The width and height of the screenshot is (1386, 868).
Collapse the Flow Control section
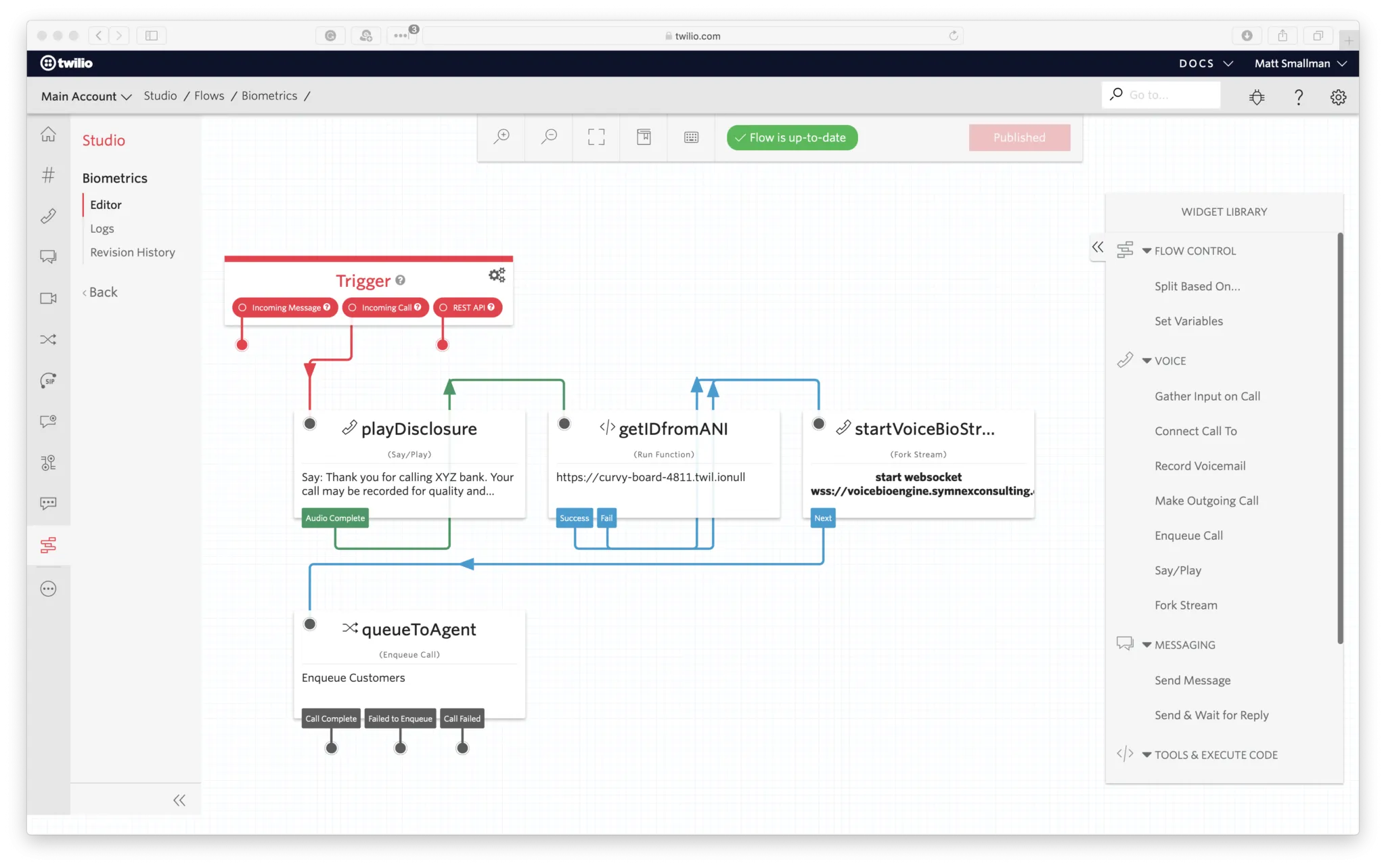click(x=1146, y=250)
